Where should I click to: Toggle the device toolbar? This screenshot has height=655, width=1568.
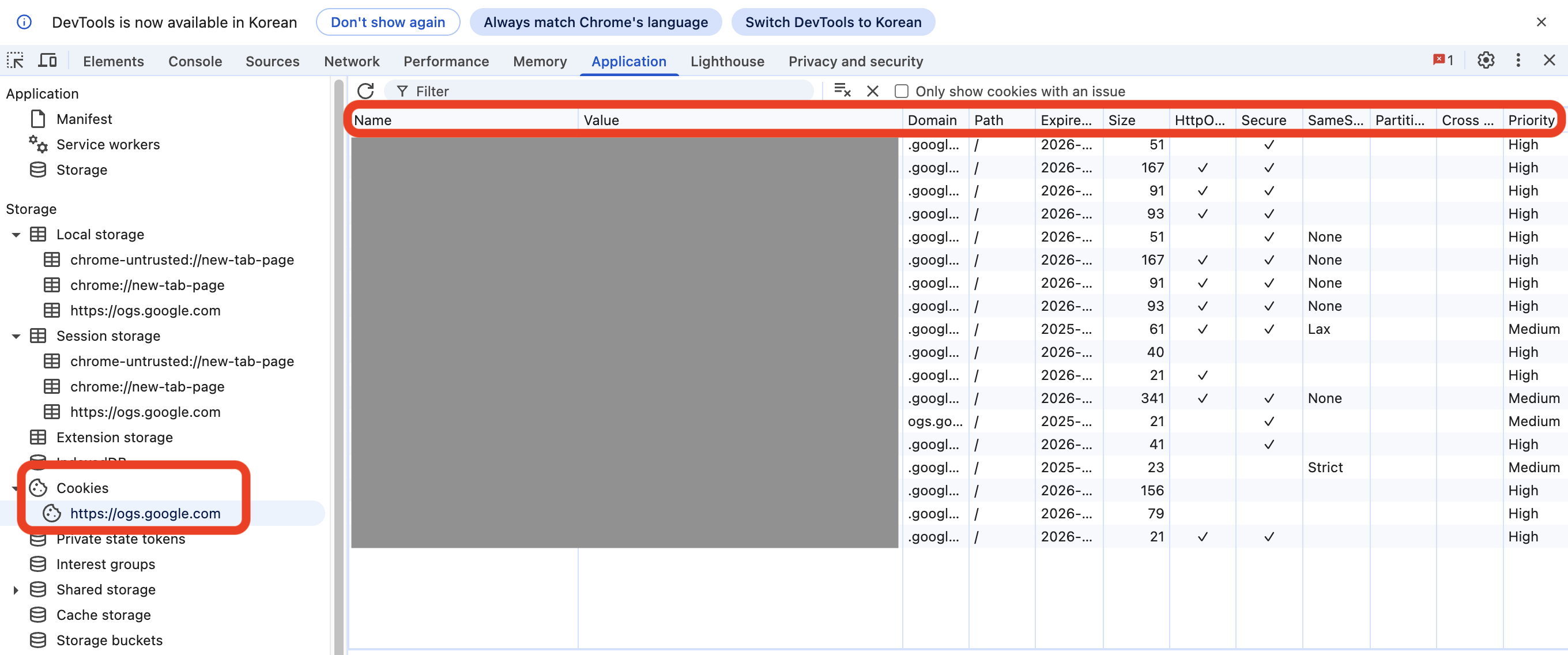[x=47, y=61]
